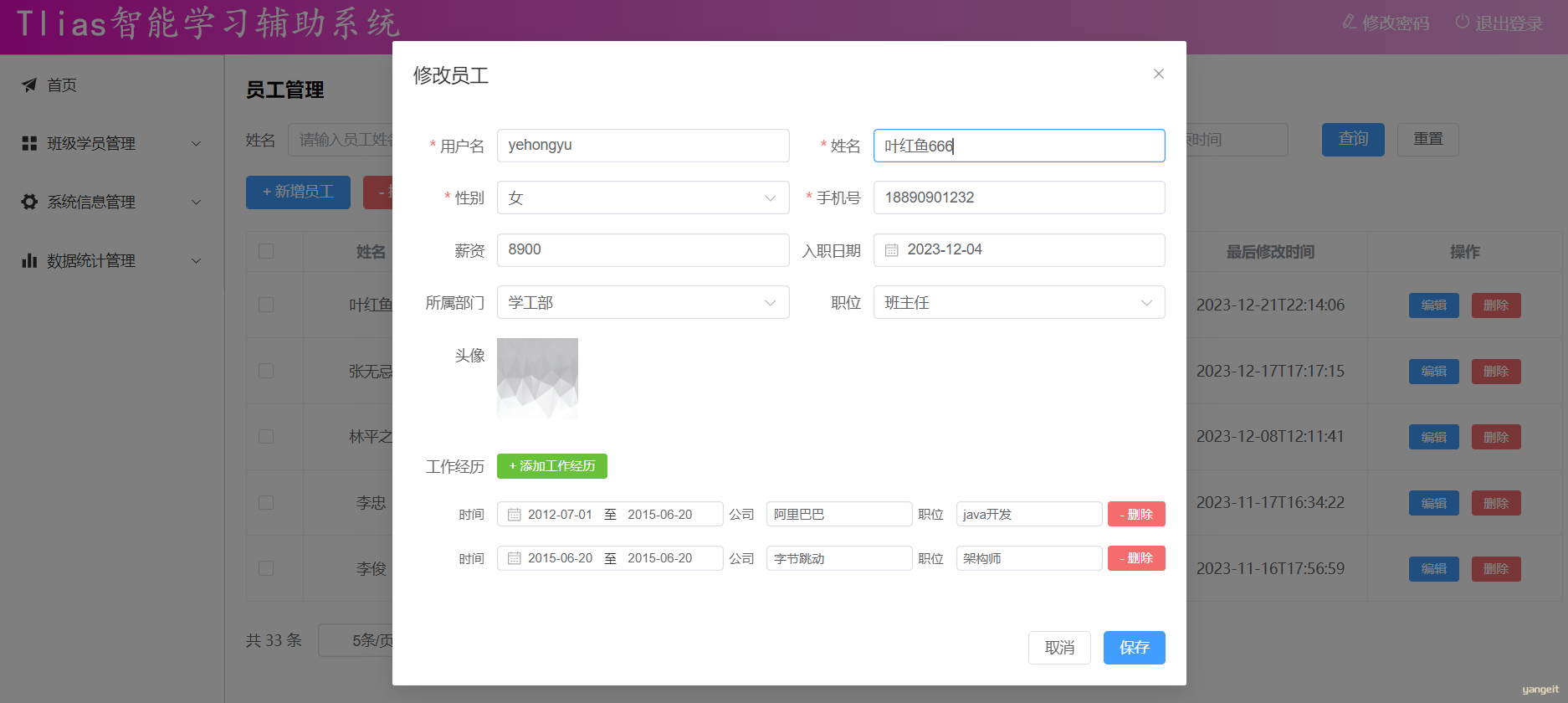Open the 所属部门 dropdown showing 学工部

(x=643, y=302)
